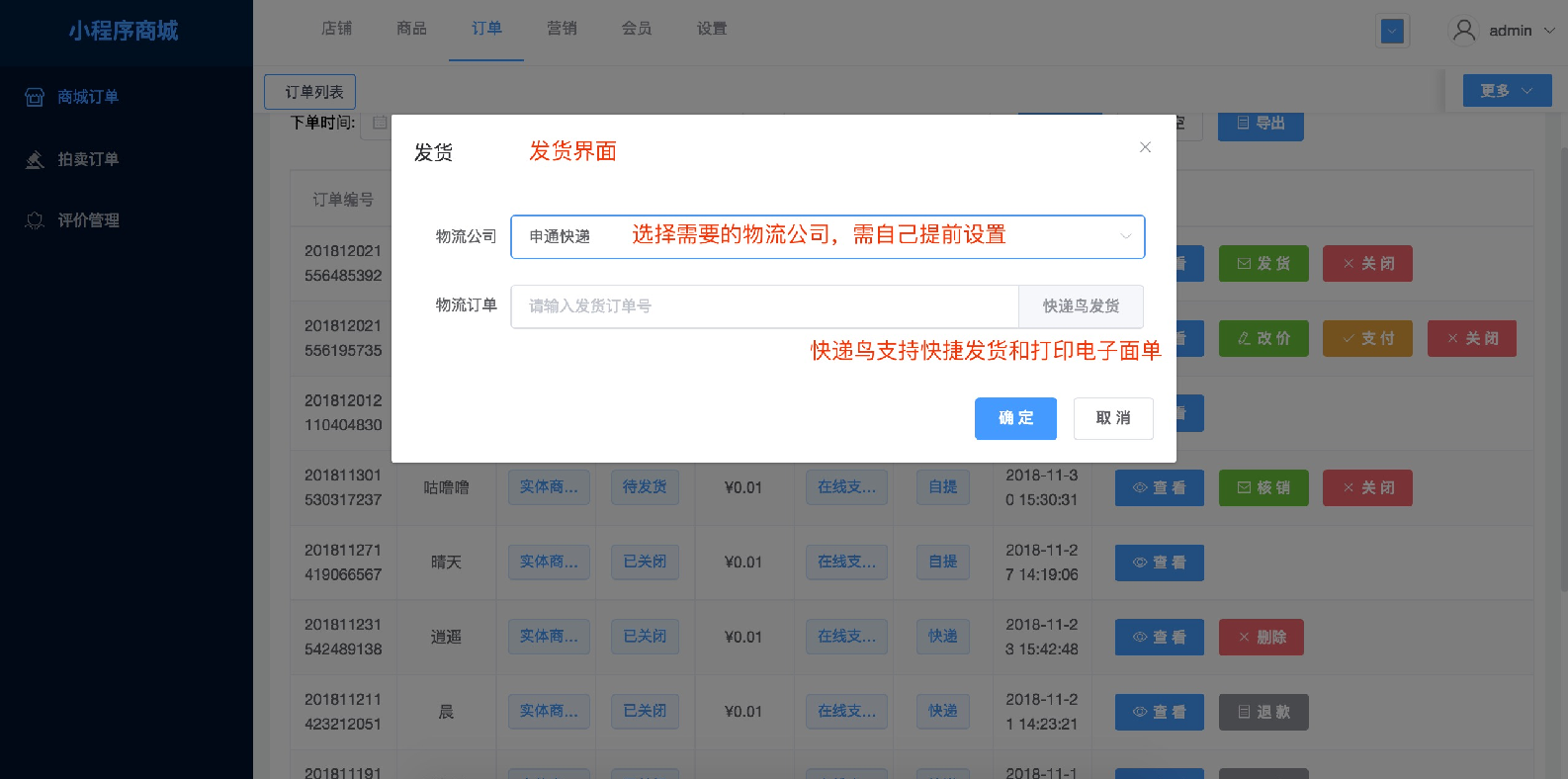Click the blue square icon near admin
1568x779 pixels.
[x=1392, y=32]
